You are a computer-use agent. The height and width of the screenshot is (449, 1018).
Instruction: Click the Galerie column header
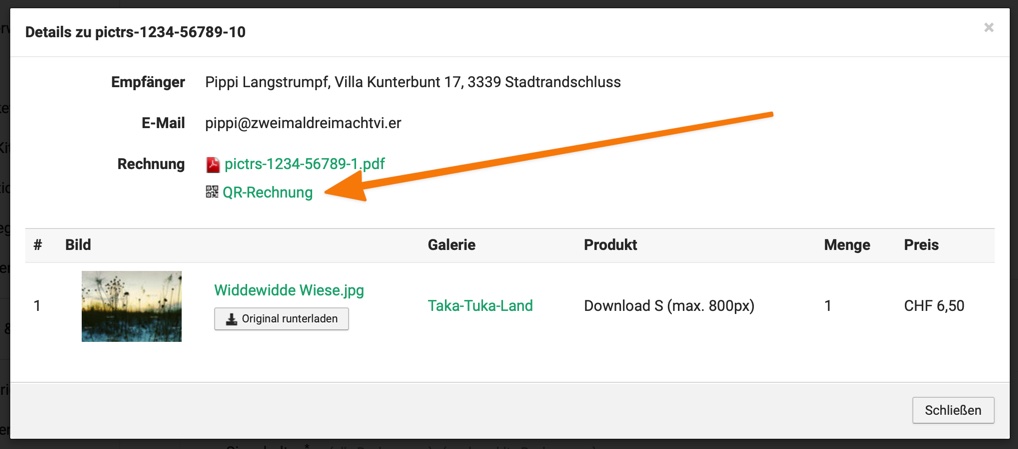click(451, 245)
